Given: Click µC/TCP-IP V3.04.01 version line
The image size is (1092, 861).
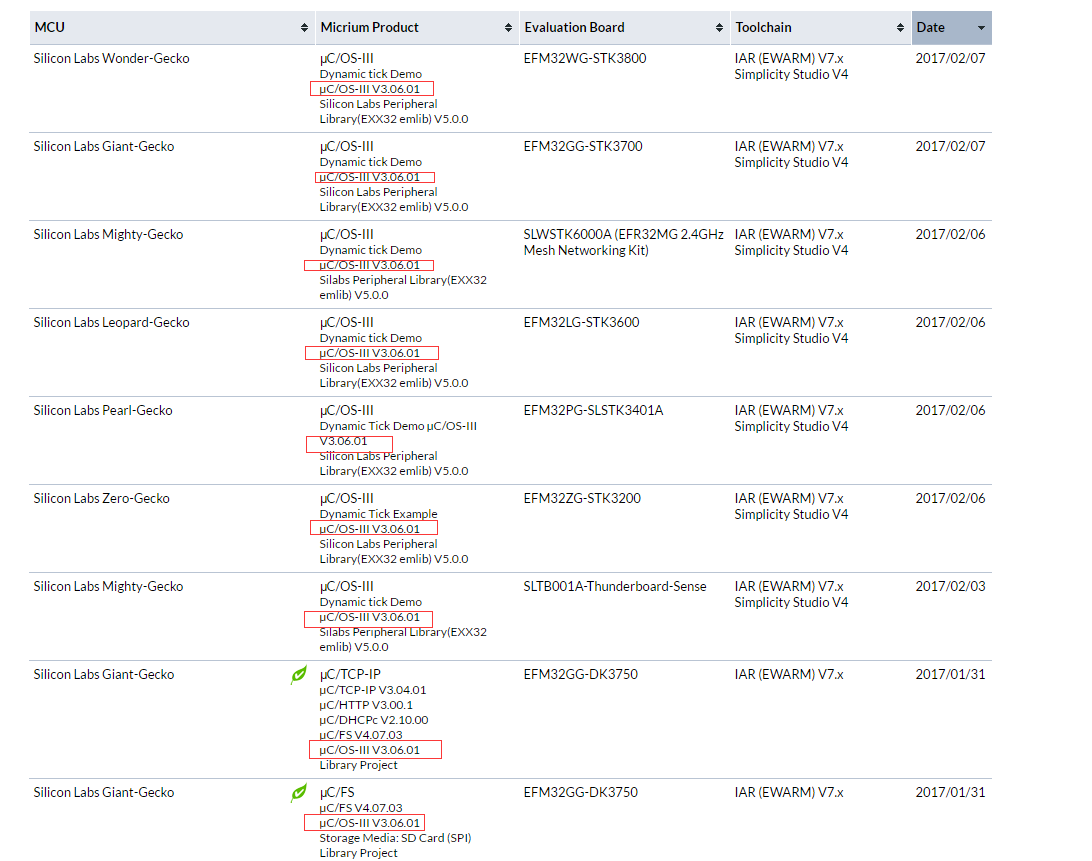Looking at the screenshot, I should click(x=373, y=690).
